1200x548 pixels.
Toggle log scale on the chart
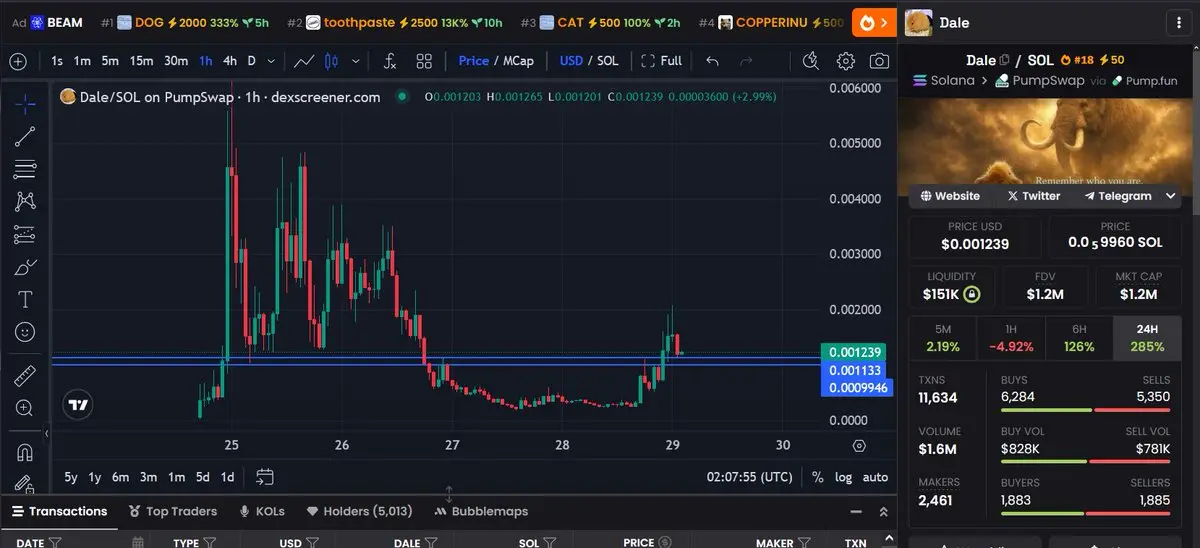[x=844, y=477]
